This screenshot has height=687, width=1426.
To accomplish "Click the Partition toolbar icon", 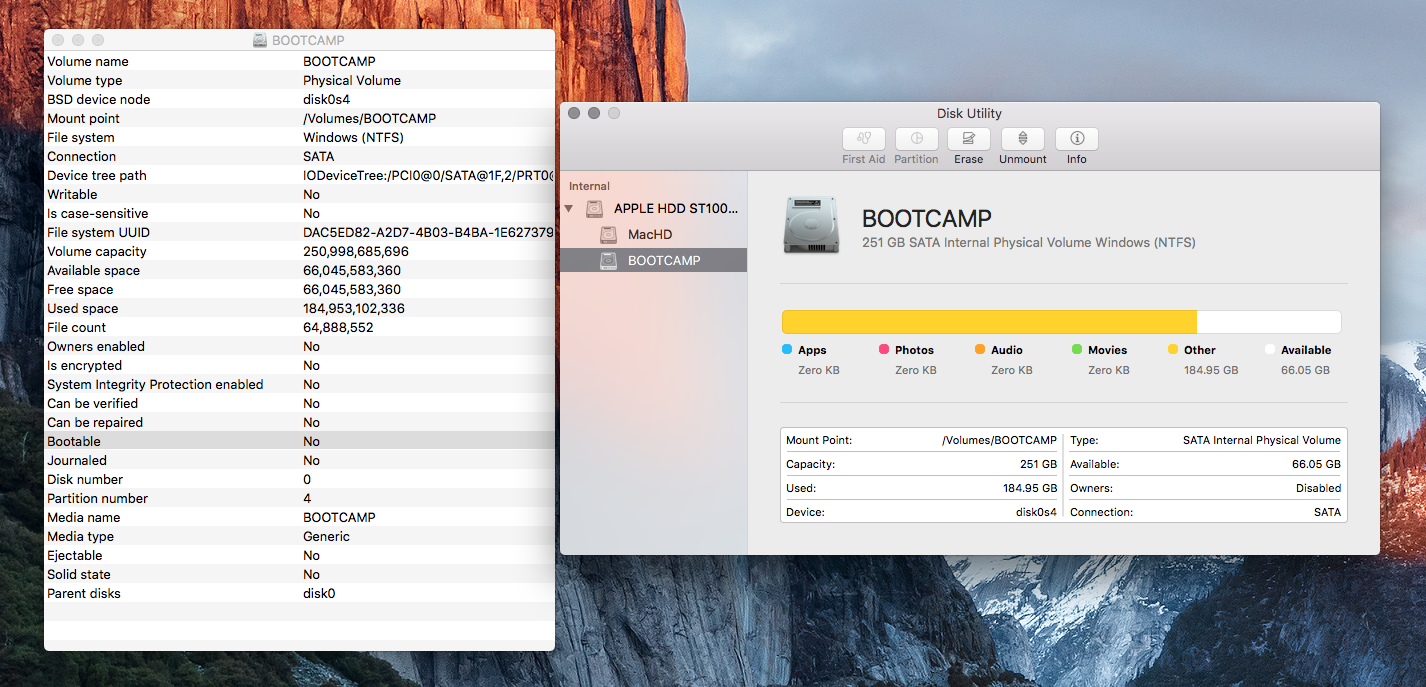I will pyautogui.click(x=916, y=139).
